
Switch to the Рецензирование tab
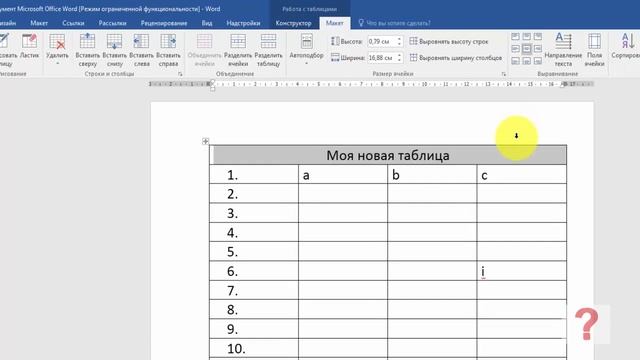click(x=164, y=23)
